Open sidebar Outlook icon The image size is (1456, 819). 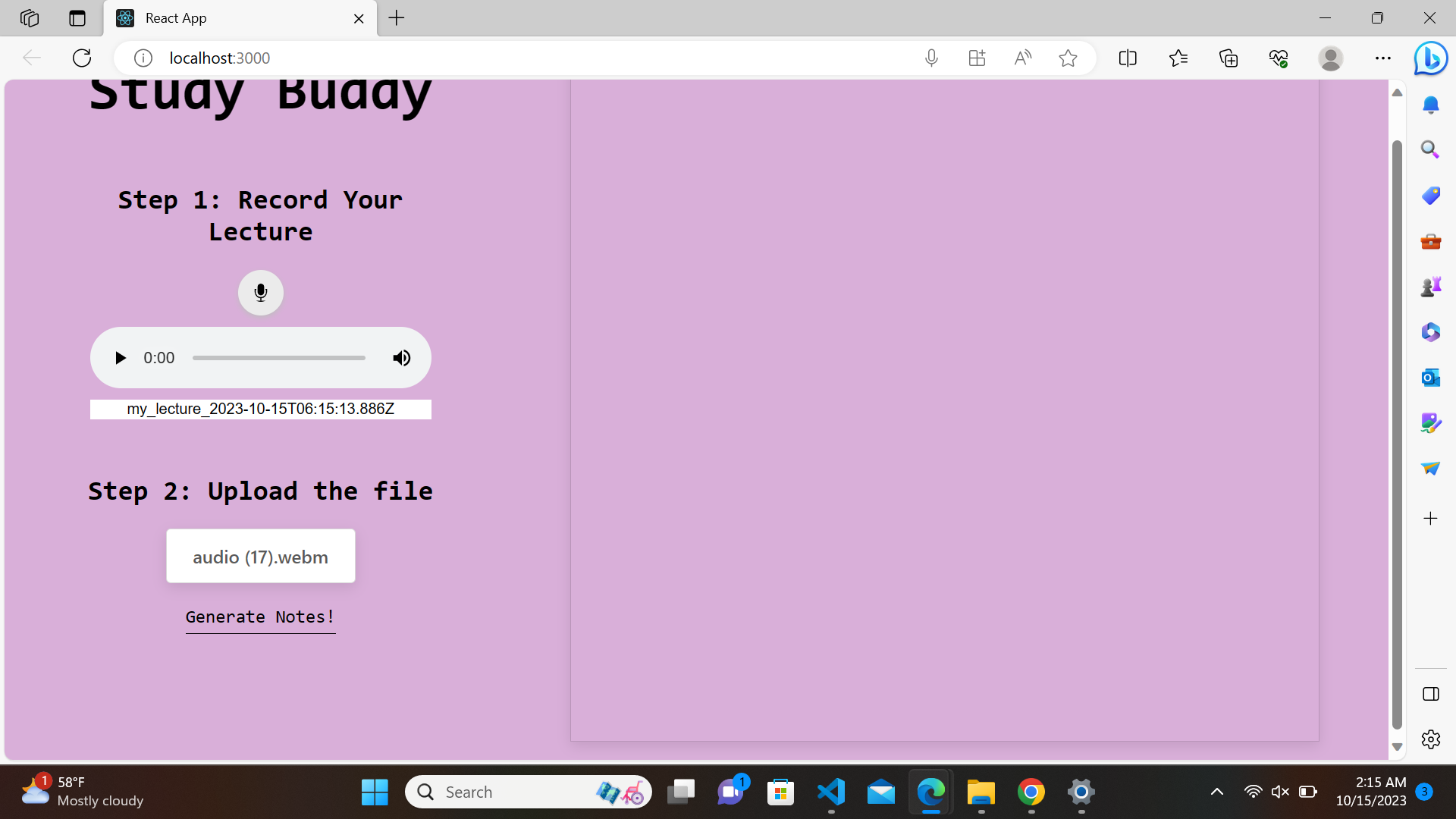click(1430, 378)
